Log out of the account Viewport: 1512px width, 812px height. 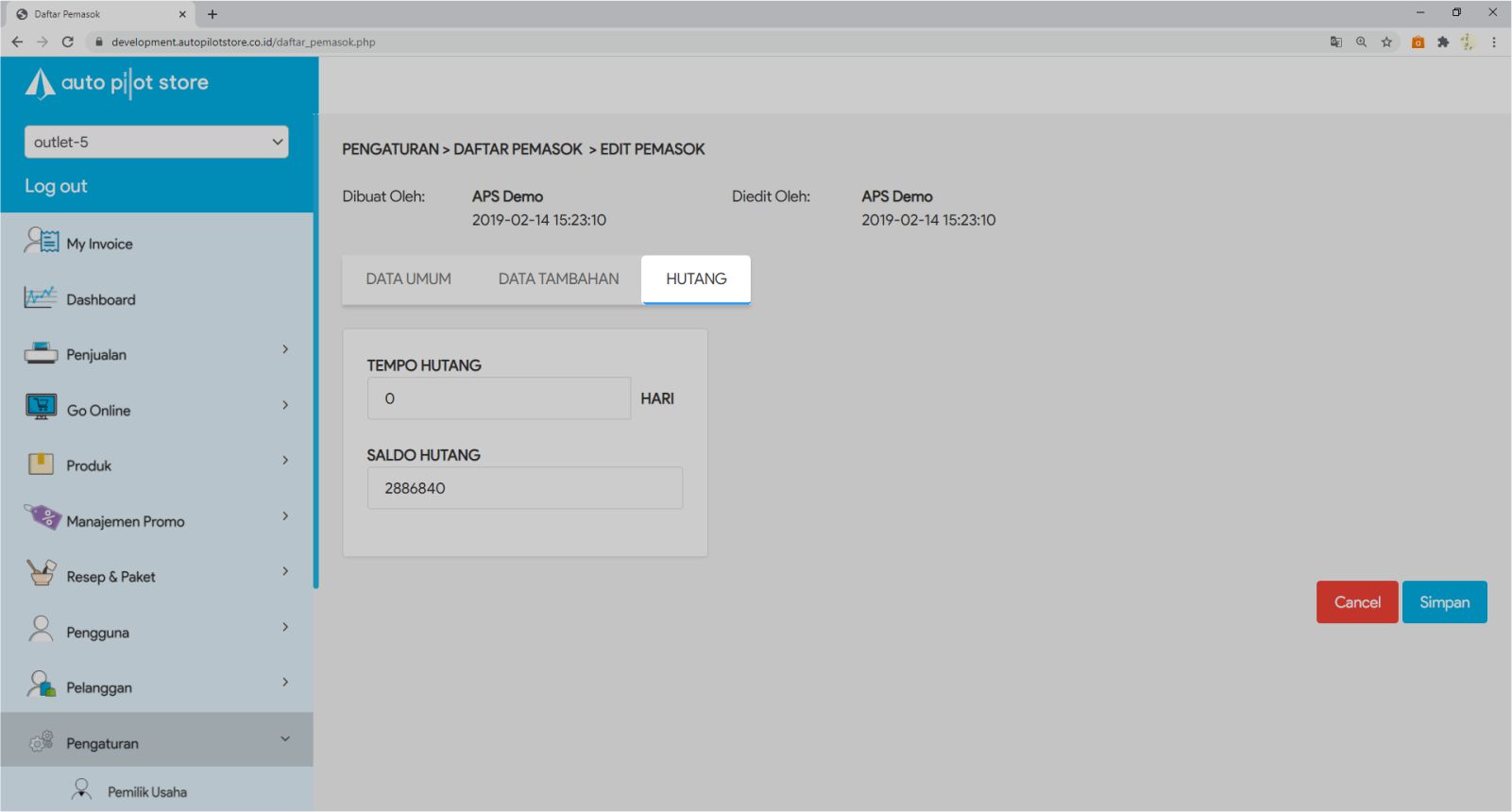56,186
